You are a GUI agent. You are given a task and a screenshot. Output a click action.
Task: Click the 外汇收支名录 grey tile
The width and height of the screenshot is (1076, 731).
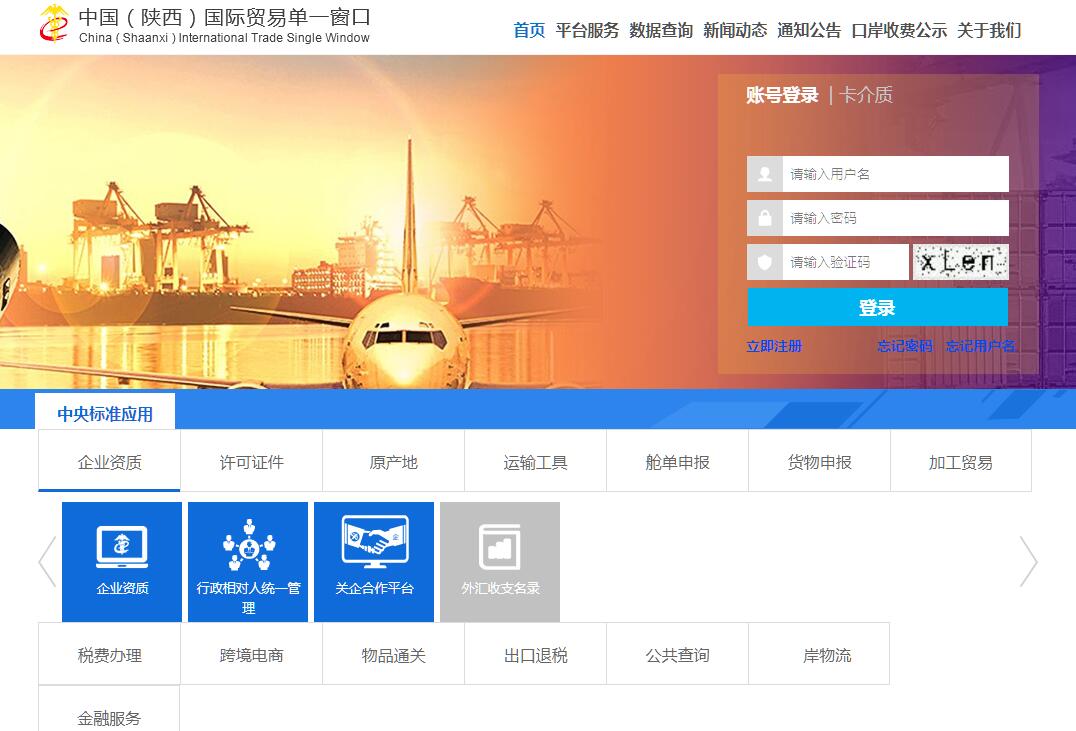[500, 561]
